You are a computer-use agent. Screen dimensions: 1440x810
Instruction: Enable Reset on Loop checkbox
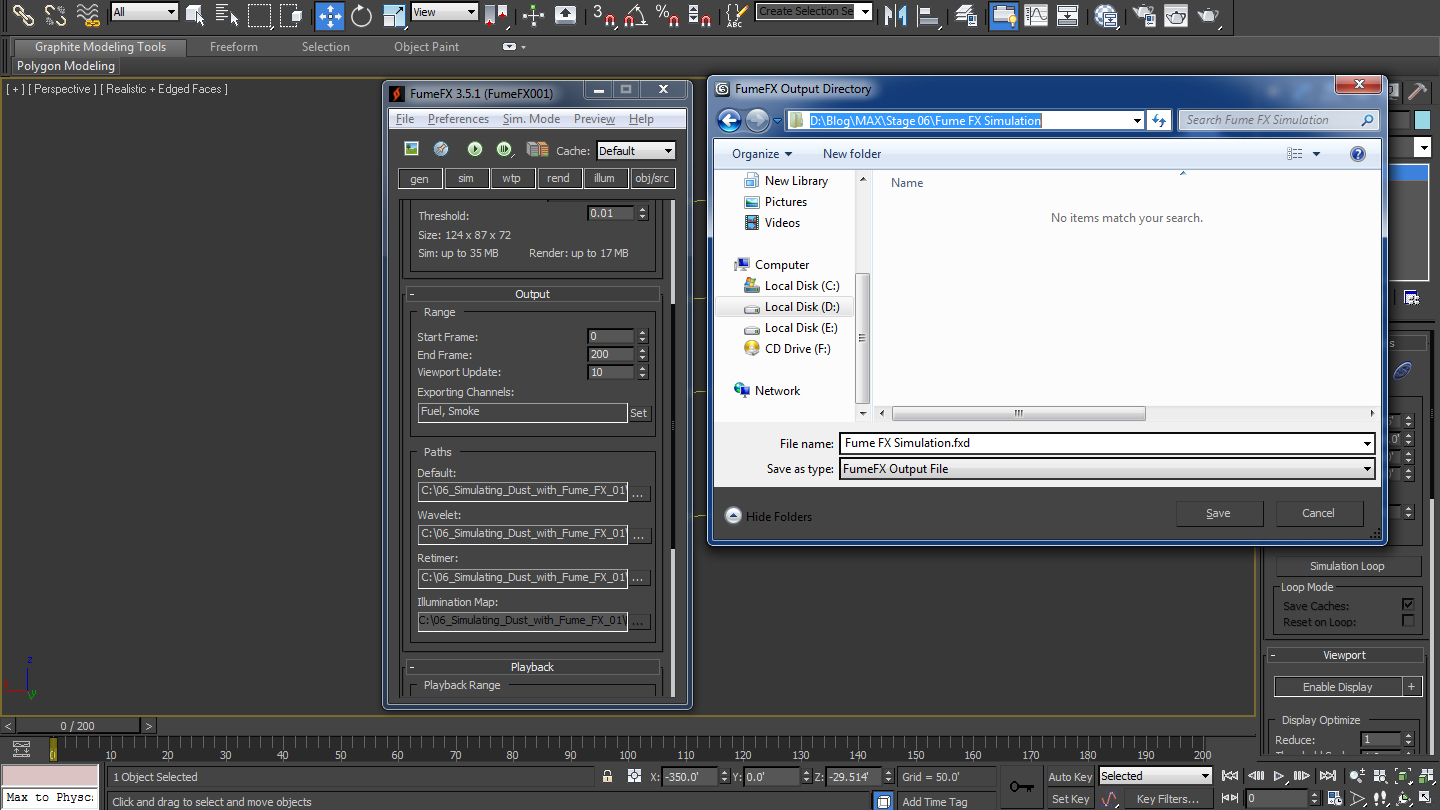tap(1408, 621)
